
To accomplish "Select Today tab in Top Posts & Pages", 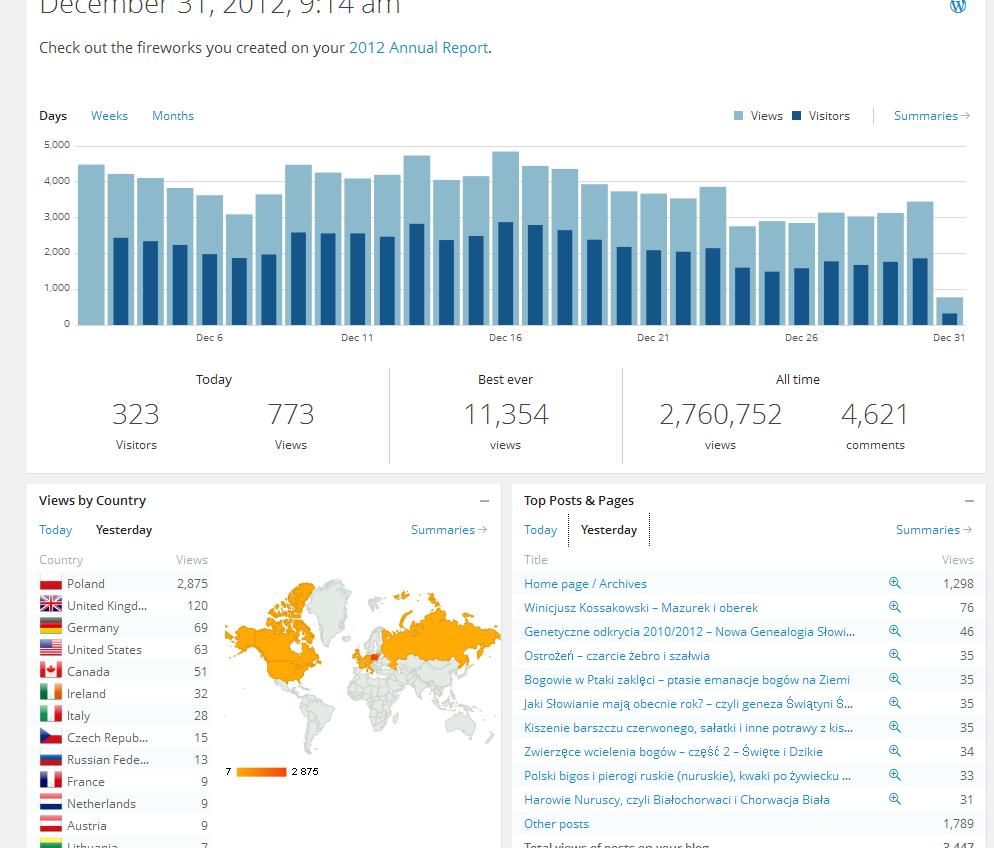I will tap(540, 530).
